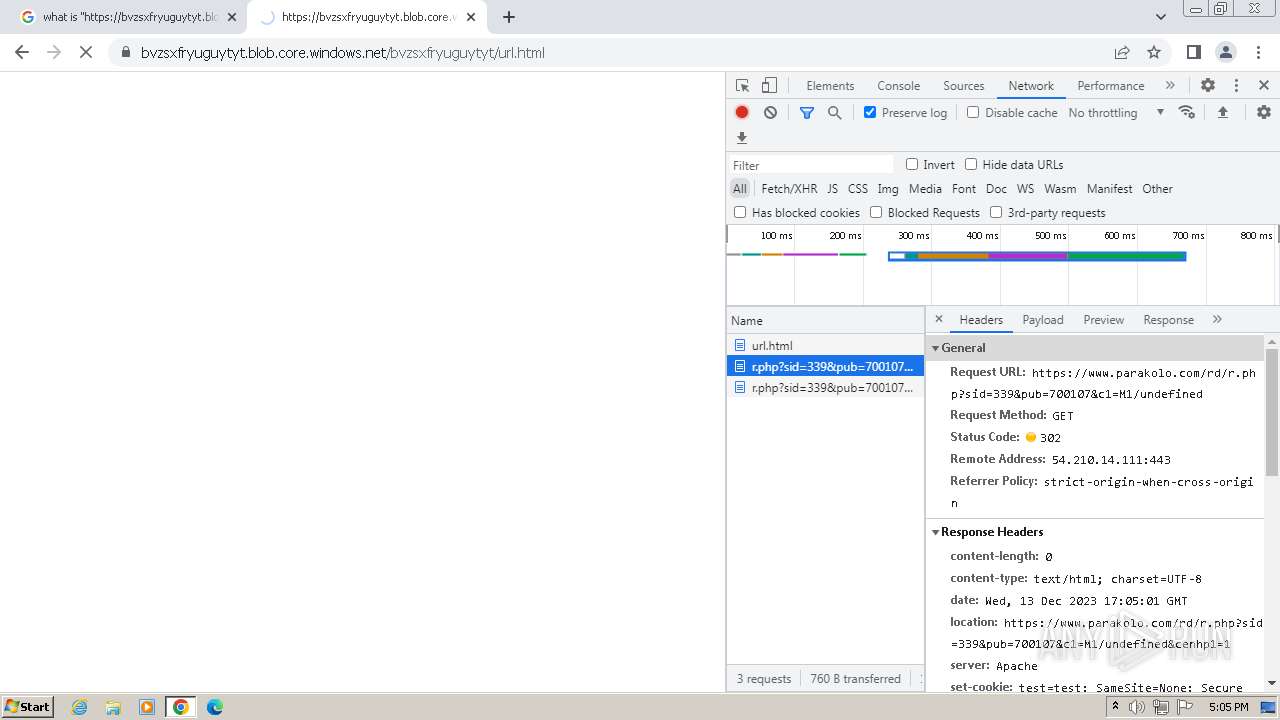
Task: Share this page icon in address bar
Action: pos(1122,53)
